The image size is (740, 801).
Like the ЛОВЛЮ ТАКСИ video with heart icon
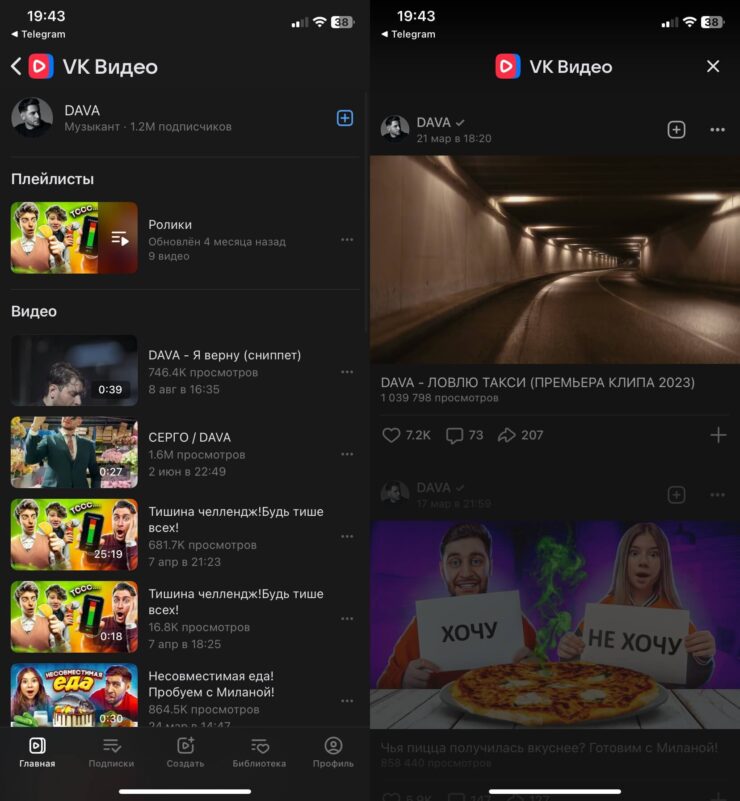pos(392,435)
